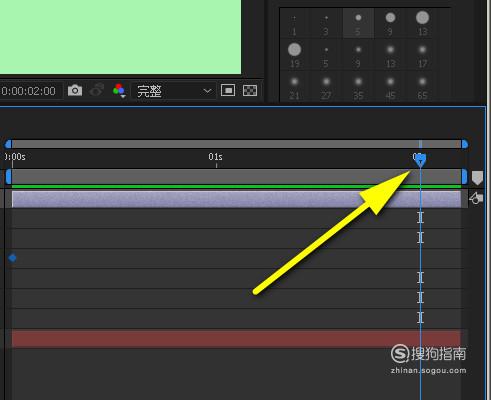Screen dimensions: 491x400
Task: Toggle the transparency grid checkerboard button
Action: (x=250, y=90)
